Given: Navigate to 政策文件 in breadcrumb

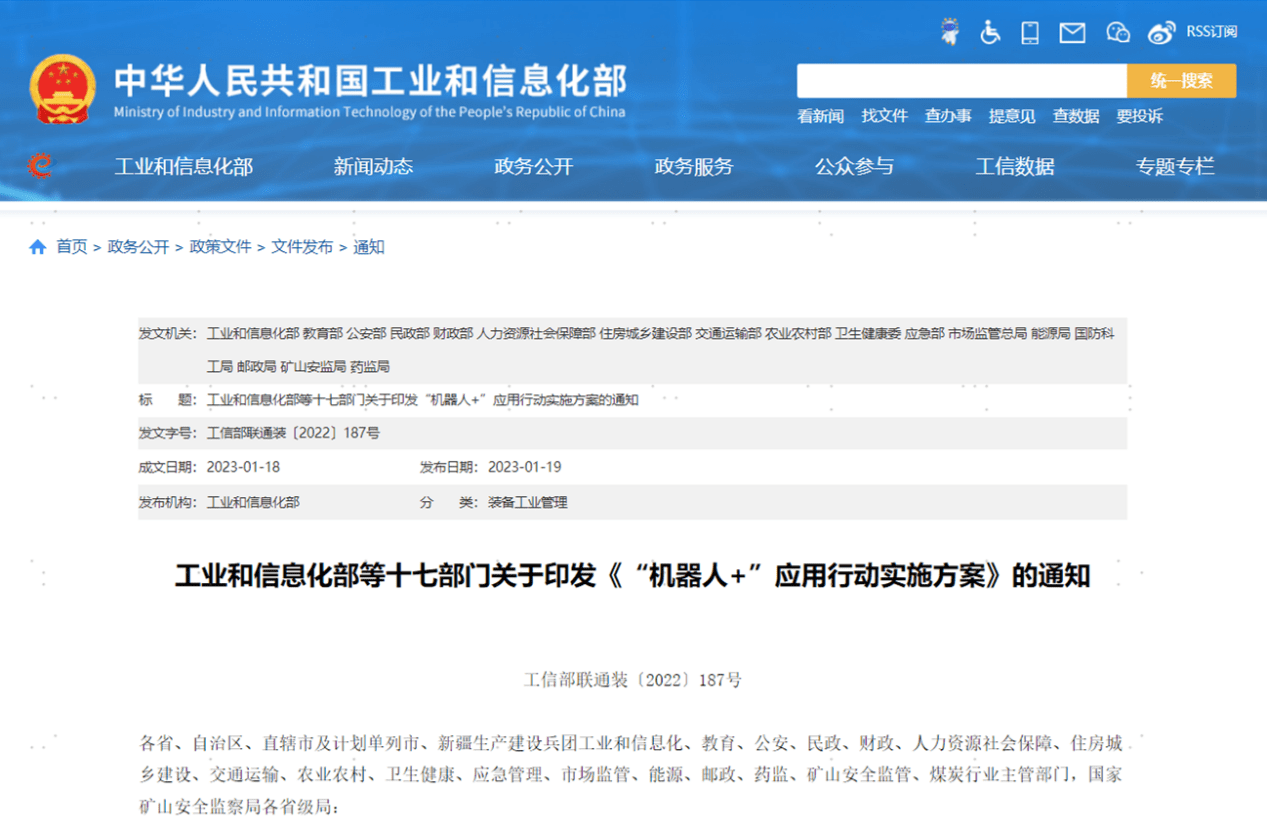Looking at the screenshot, I should [x=220, y=247].
